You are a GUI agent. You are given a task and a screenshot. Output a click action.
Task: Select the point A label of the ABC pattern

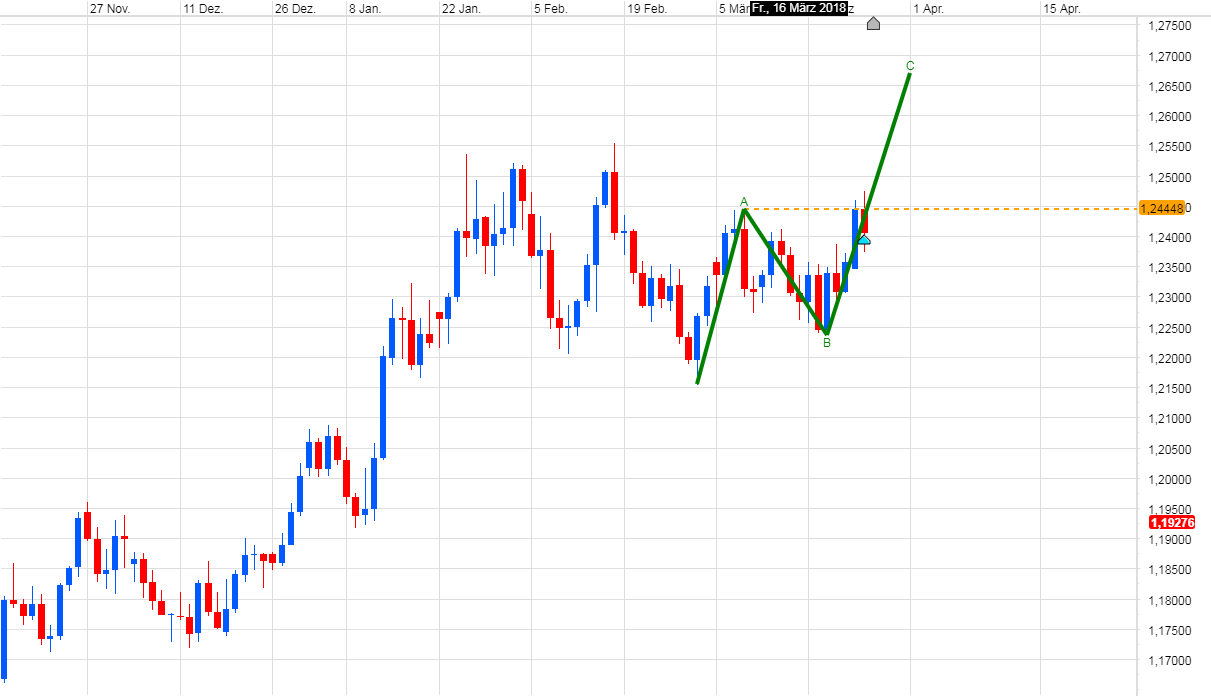(x=744, y=203)
